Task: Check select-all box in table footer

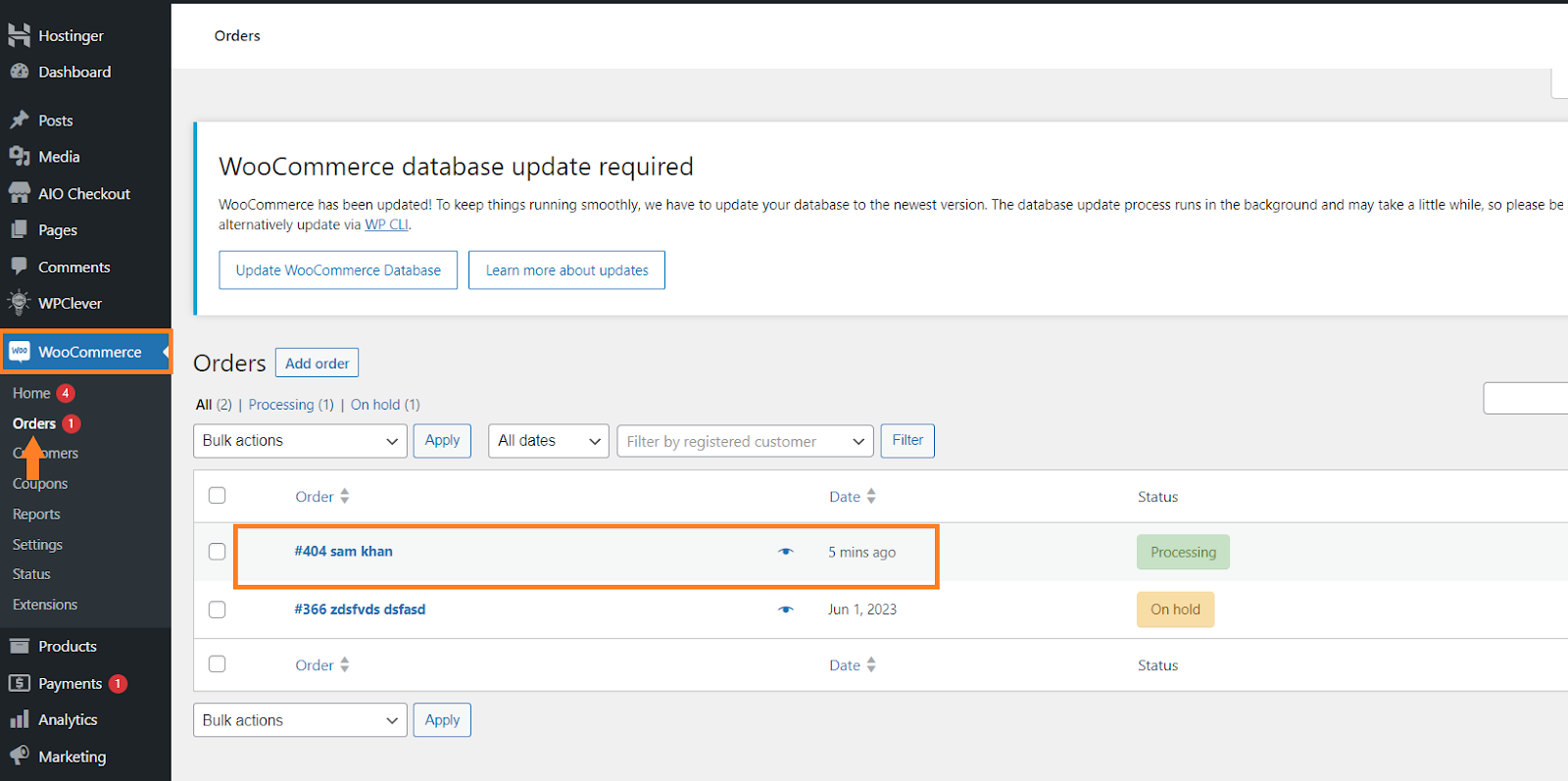Action: coord(218,664)
